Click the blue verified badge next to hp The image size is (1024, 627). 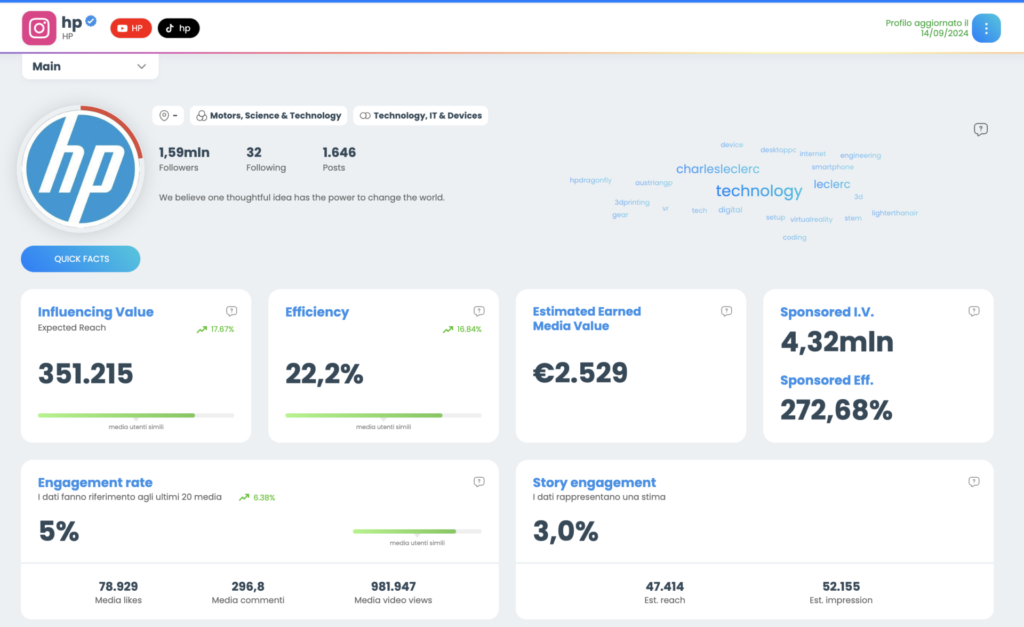tap(91, 21)
